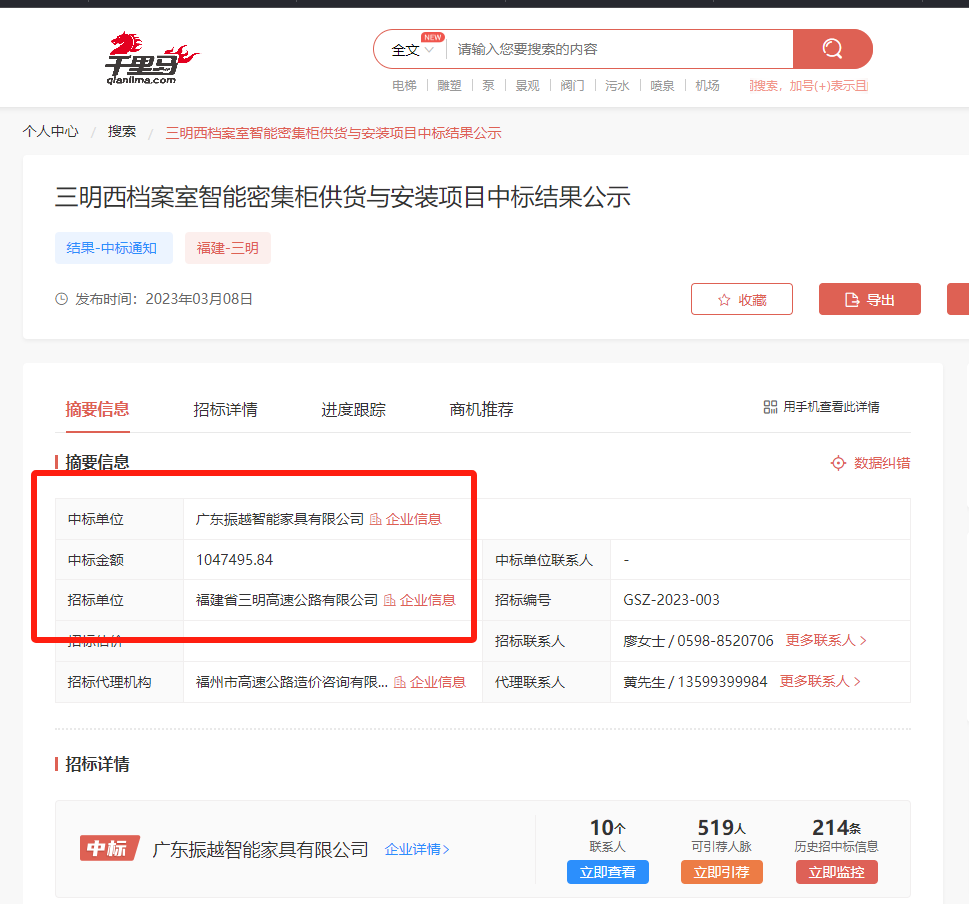Click the 数据纠错 target icon
This screenshot has height=904, width=969.
[x=838, y=463]
